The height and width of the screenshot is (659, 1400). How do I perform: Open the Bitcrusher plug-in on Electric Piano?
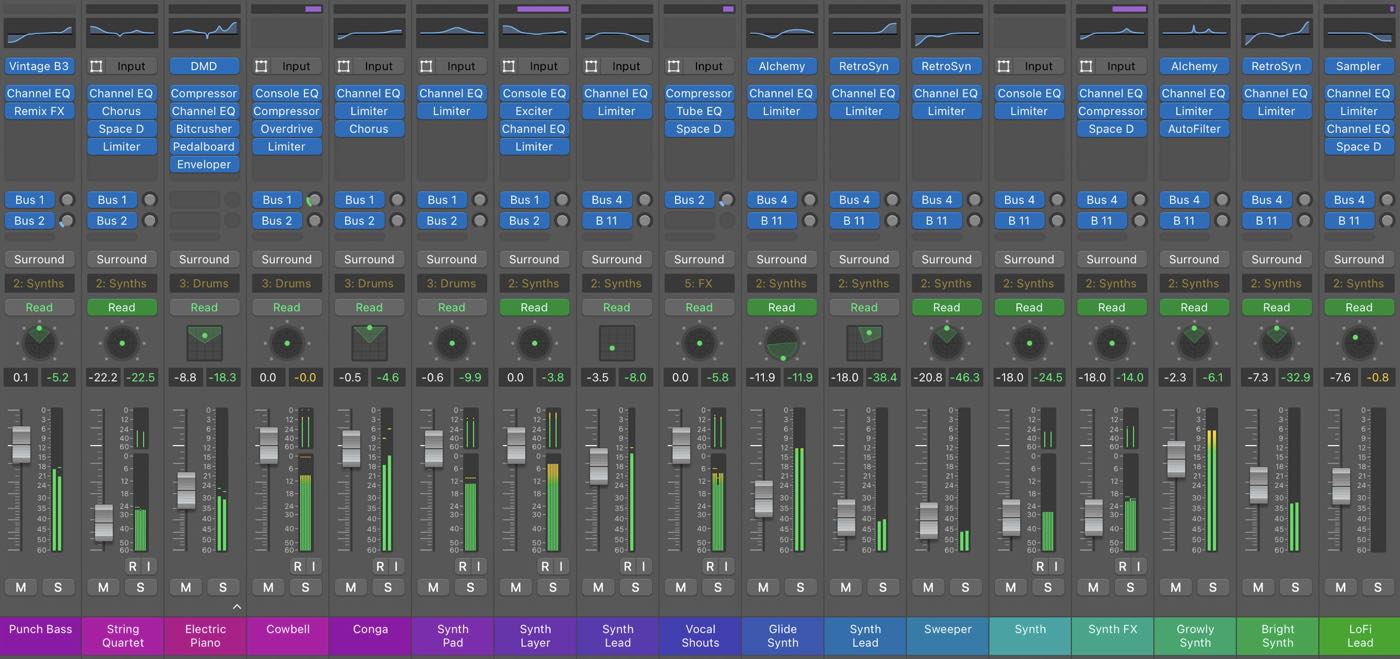204,129
